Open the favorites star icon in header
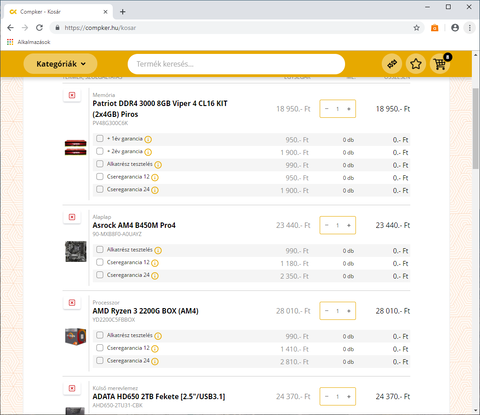This screenshot has width=480, height=415. click(x=416, y=64)
